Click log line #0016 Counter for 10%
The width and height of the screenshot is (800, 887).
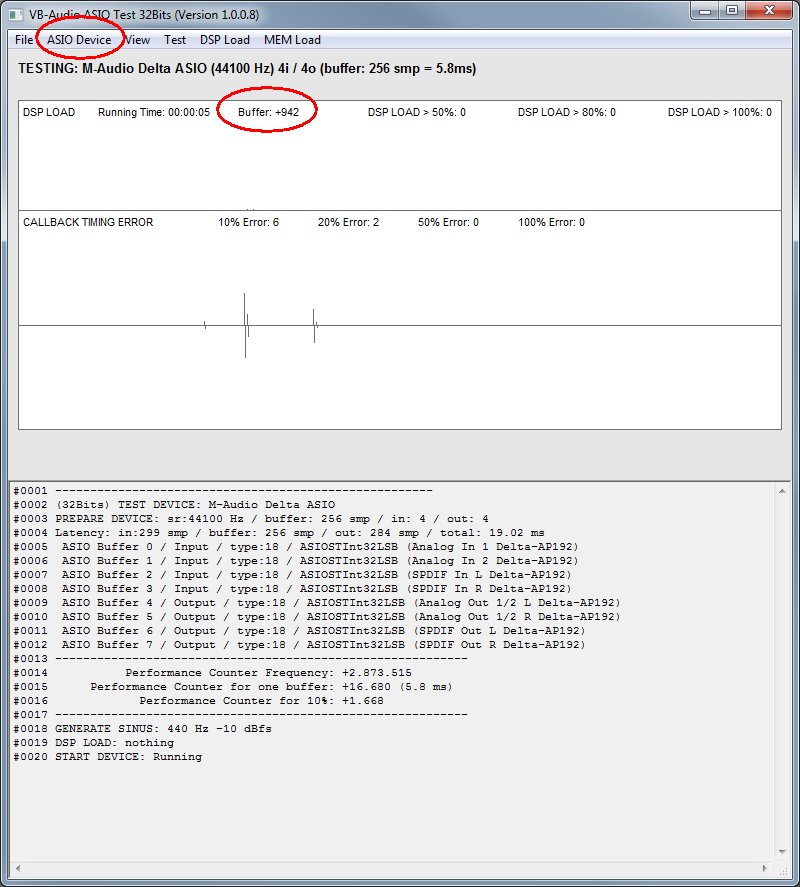click(199, 701)
